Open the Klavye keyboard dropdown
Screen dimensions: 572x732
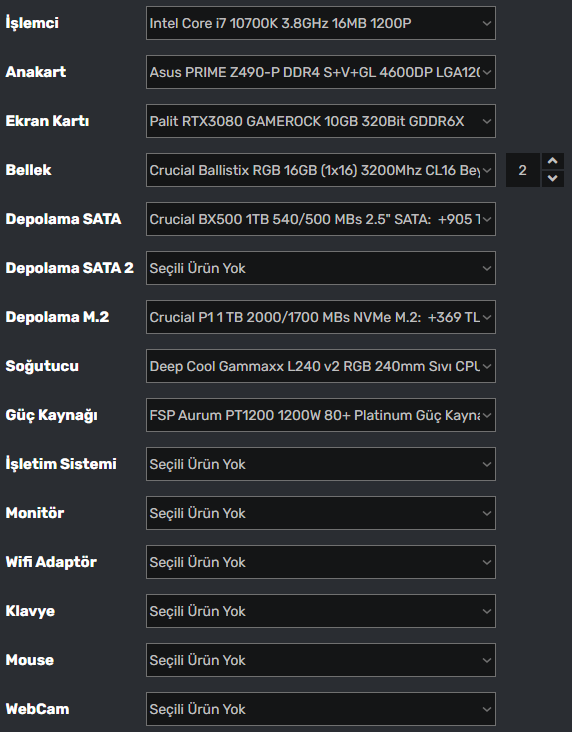coord(321,612)
